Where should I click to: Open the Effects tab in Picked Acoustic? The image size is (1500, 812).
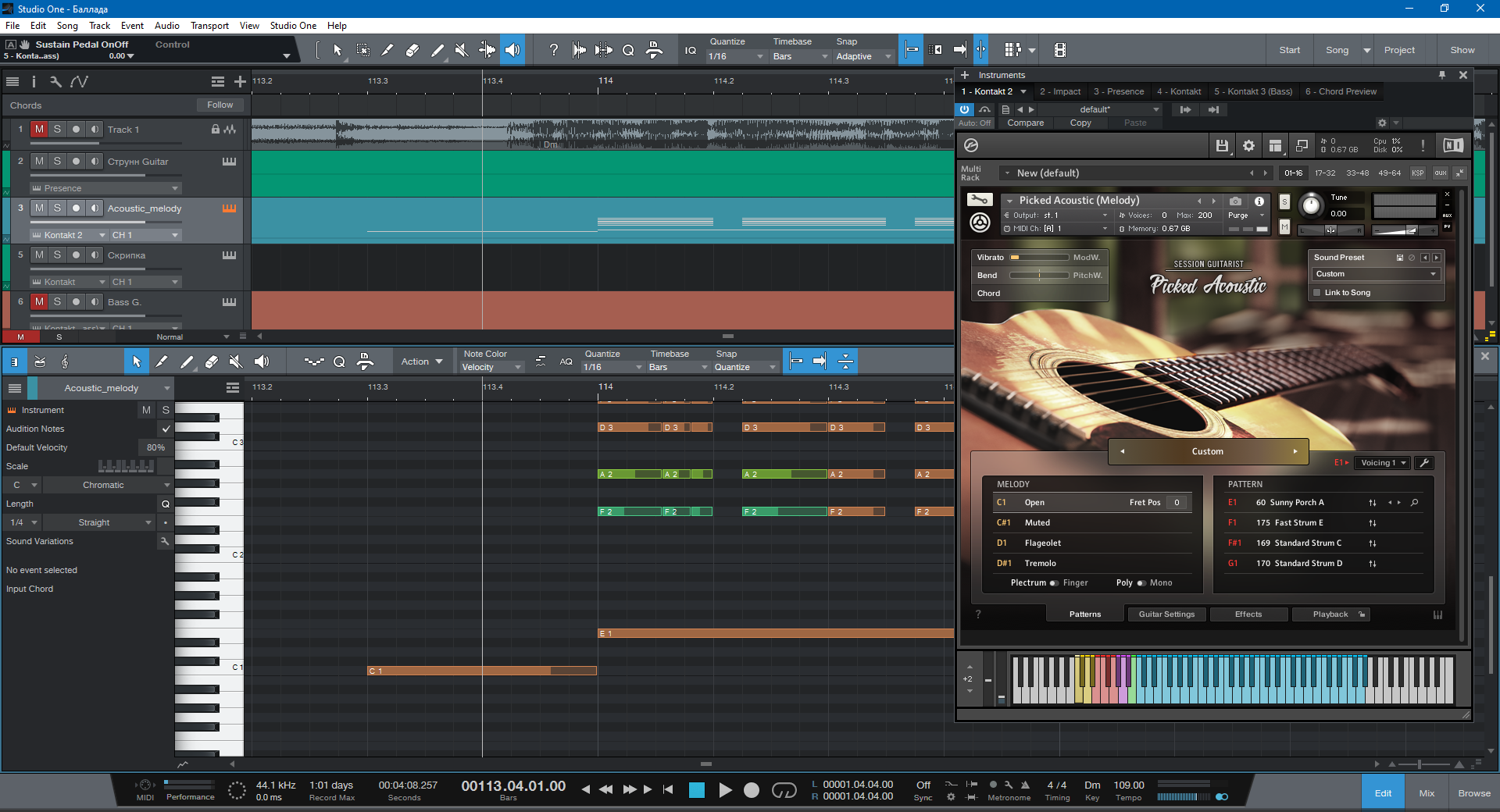(x=1248, y=614)
